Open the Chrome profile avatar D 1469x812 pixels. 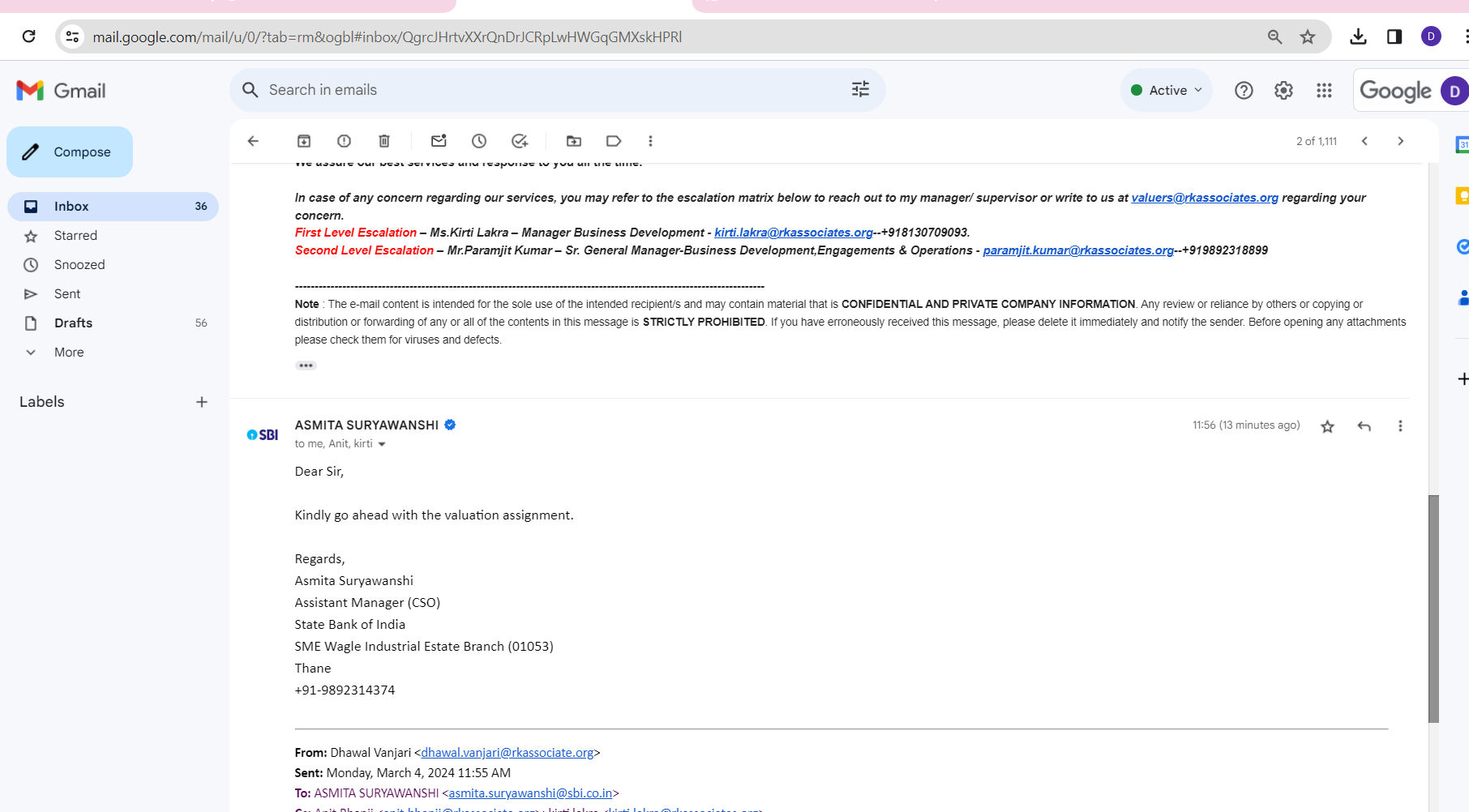click(1431, 36)
